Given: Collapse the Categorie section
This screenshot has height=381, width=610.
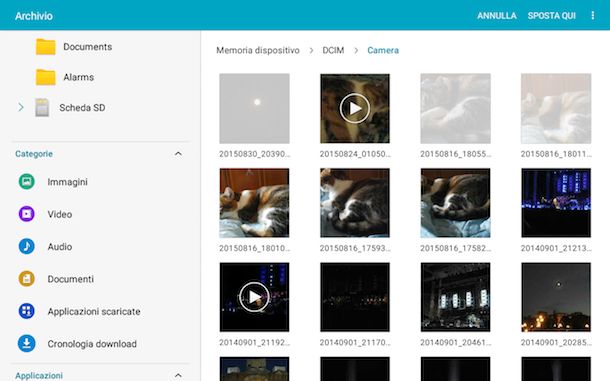Looking at the screenshot, I should 178,154.
